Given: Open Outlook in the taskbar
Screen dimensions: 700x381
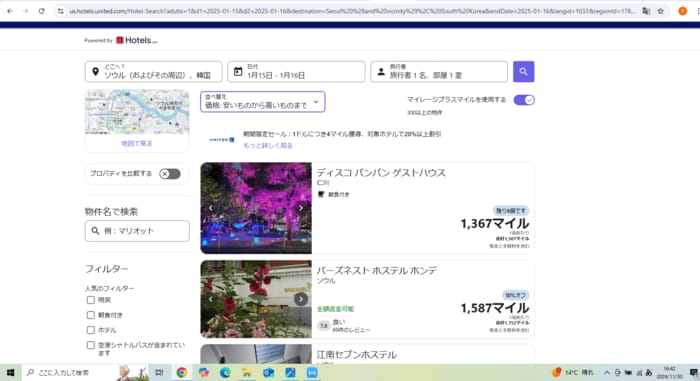Looking at the screenshot, I should 268,373.
